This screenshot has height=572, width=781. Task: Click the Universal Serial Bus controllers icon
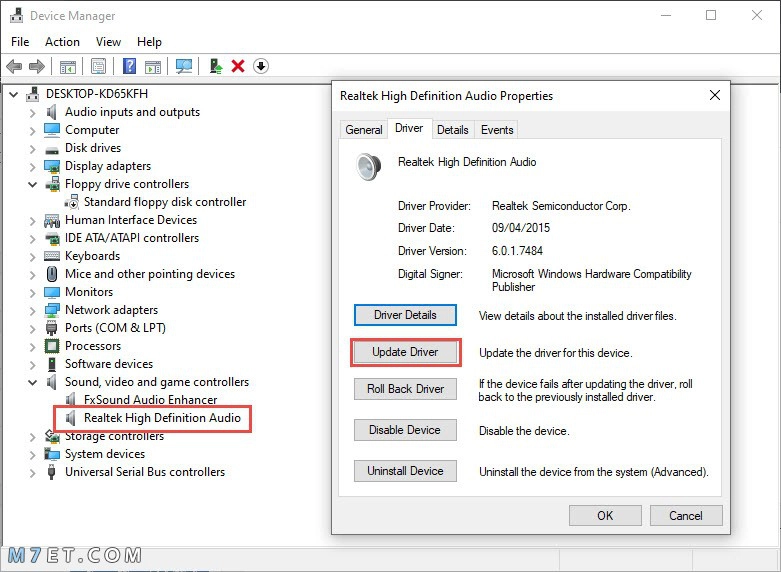pyautogui.click(x=51, y=472)
